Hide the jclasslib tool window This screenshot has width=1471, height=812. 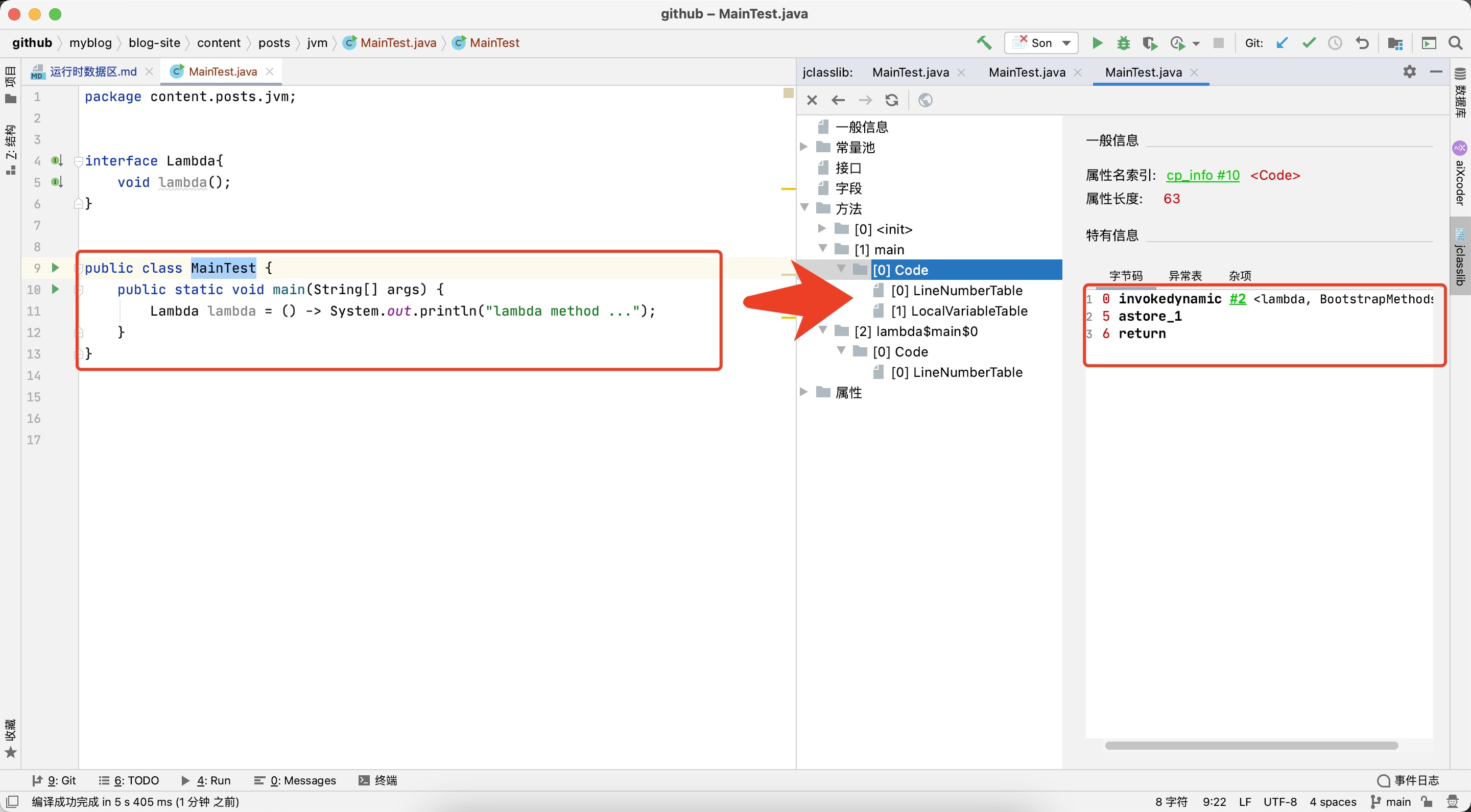tap(1436, 71)
